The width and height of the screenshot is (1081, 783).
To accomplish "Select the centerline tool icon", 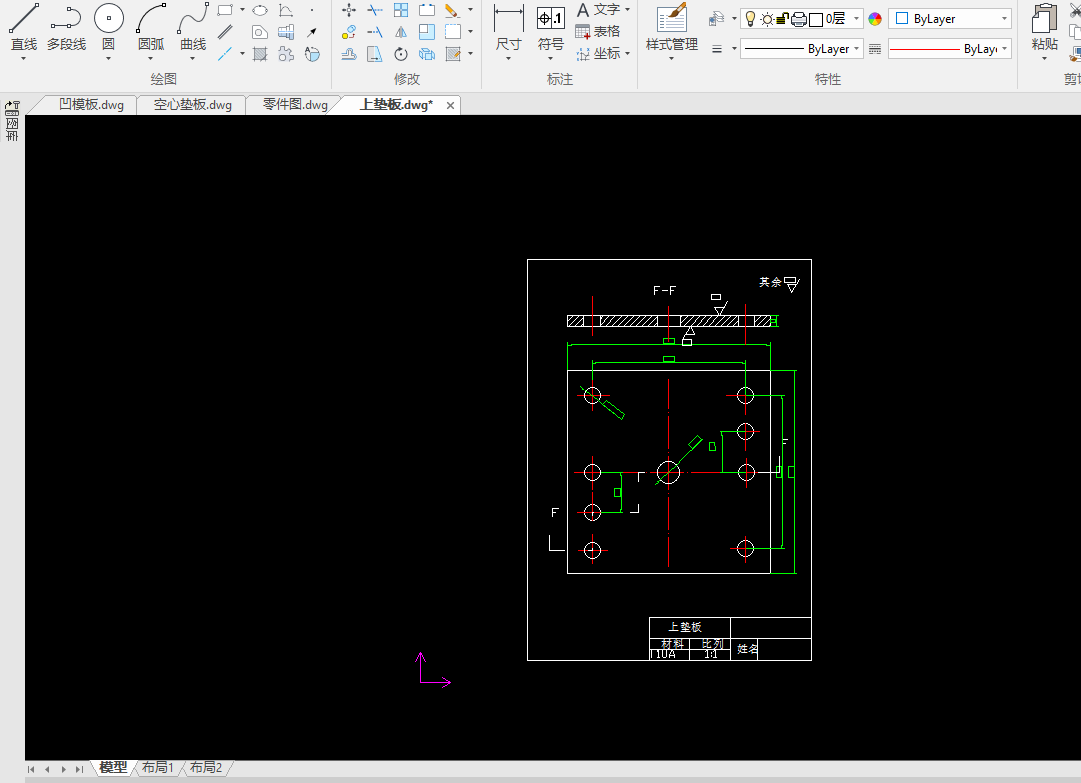I will [225, 54].
